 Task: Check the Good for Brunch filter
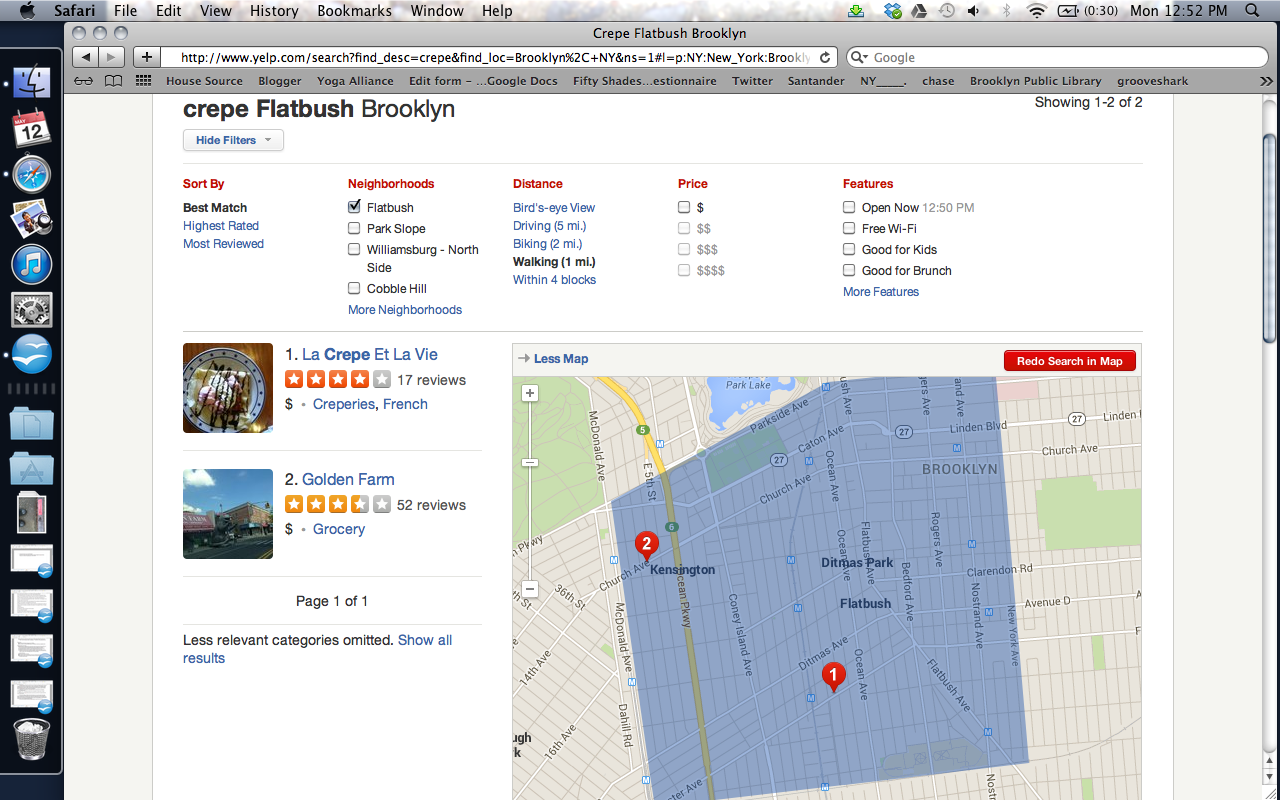click(849, 270)
